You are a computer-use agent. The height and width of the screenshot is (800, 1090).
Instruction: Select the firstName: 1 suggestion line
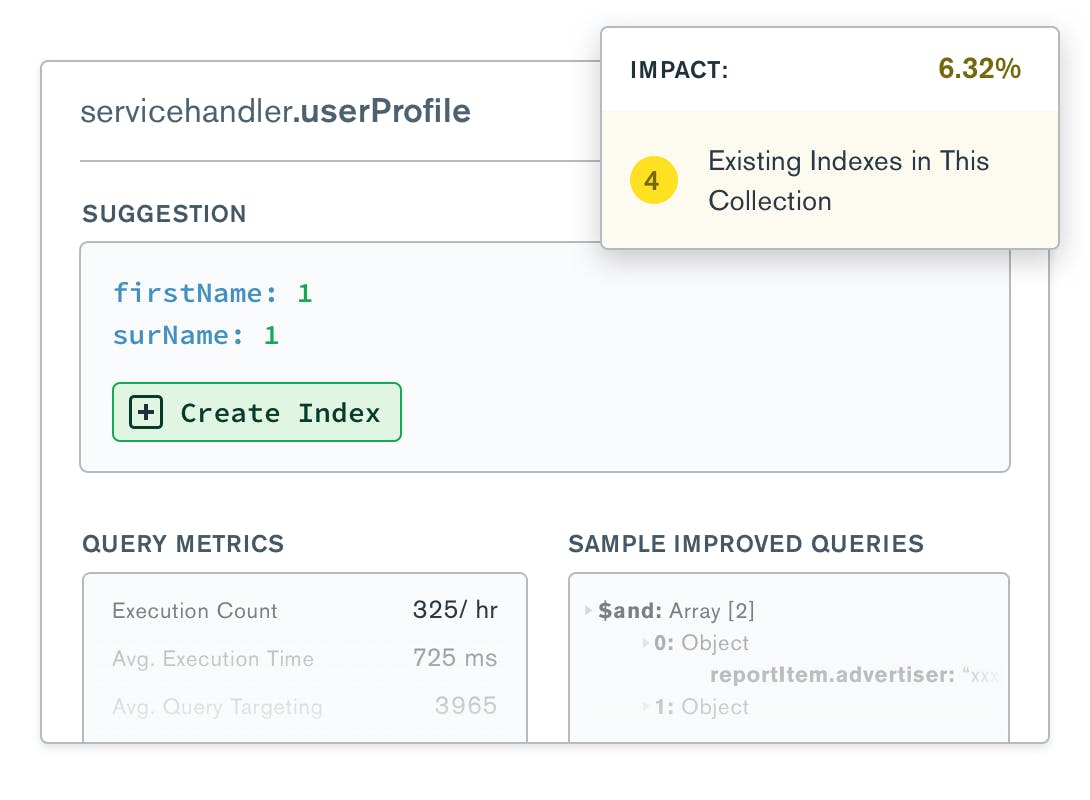[x=213, y=294]
